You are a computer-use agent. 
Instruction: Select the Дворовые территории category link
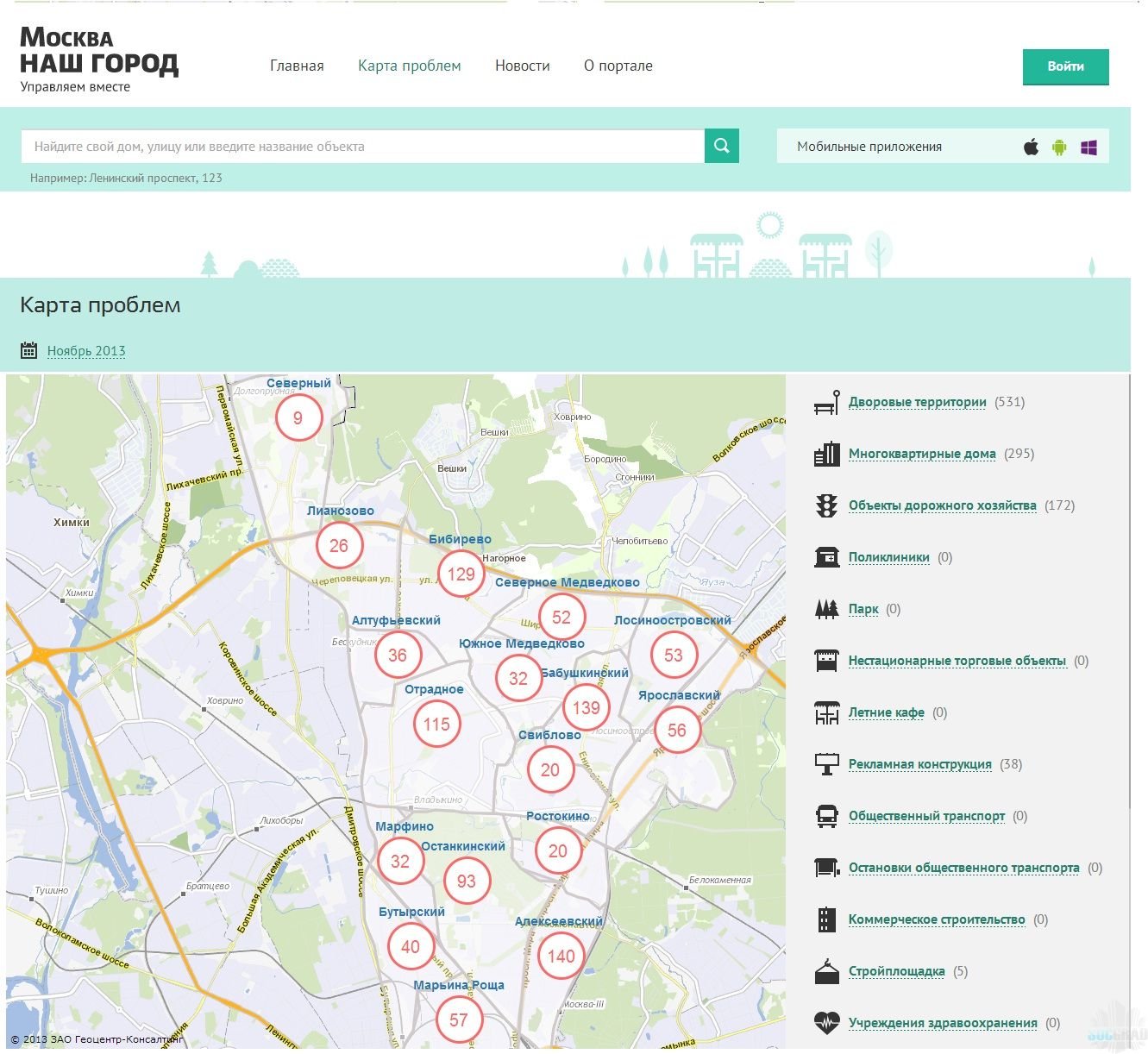coord(917,402)
